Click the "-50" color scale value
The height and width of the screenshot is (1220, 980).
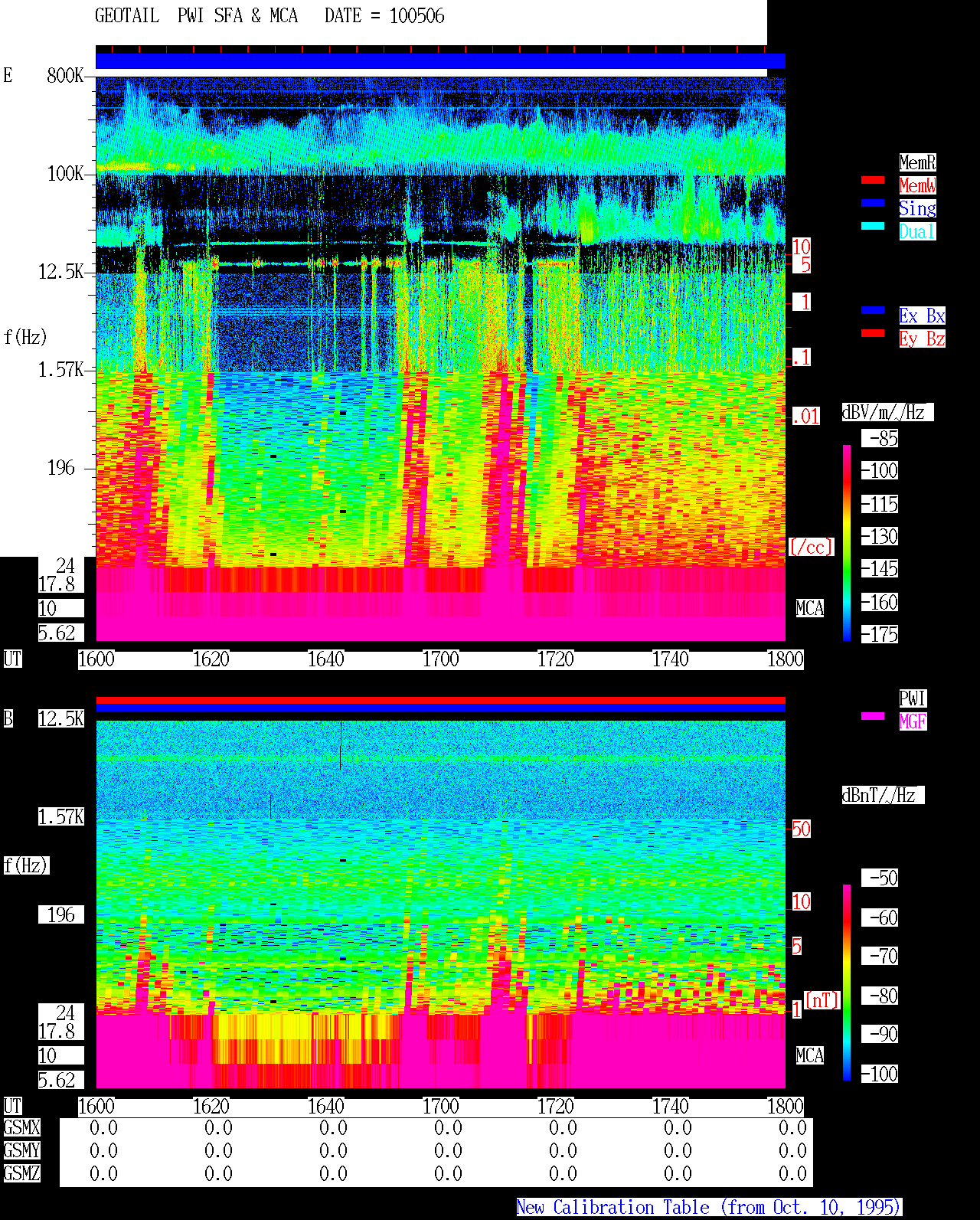[880, 878]
